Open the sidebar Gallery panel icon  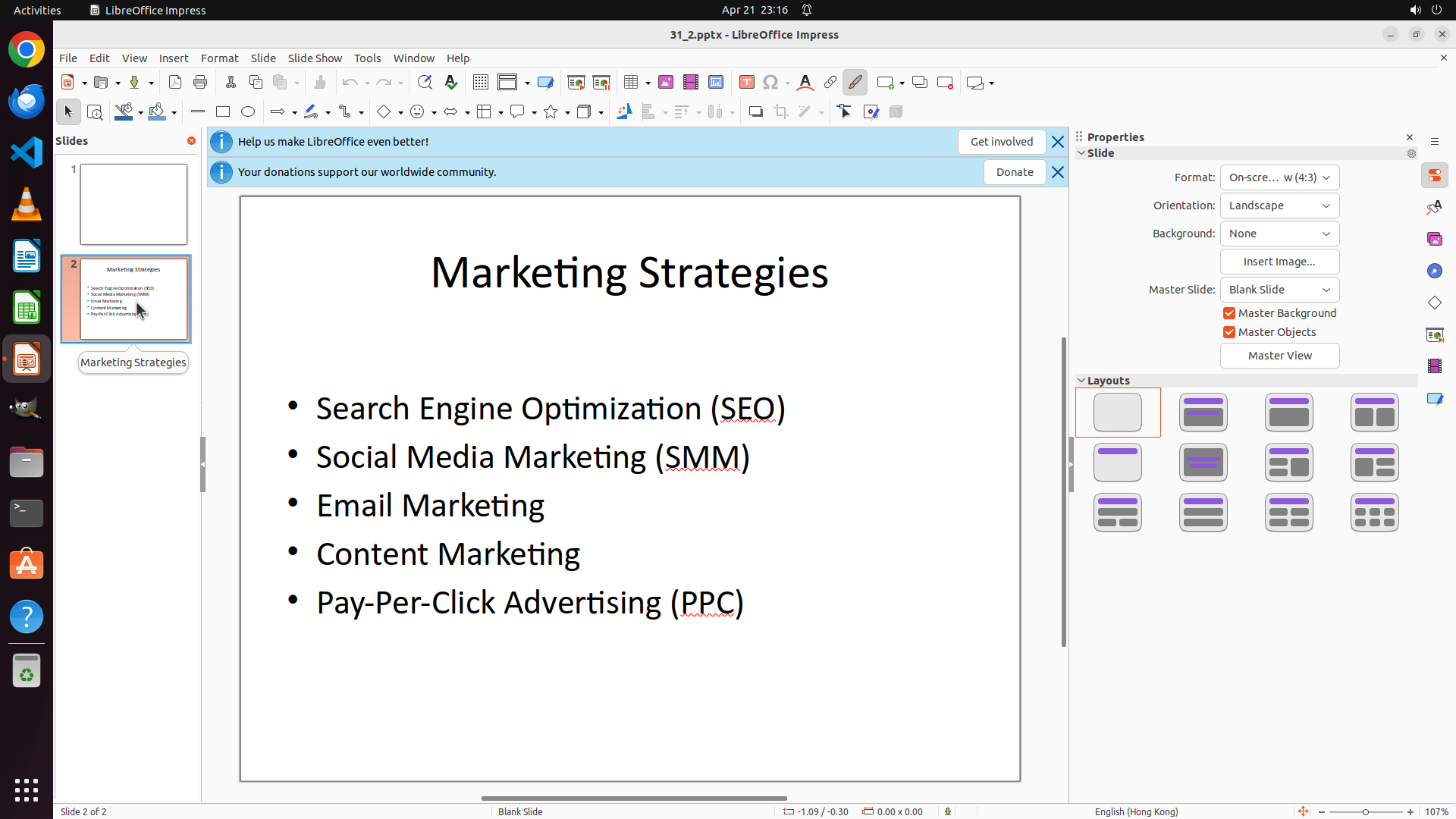point(1434,239)
